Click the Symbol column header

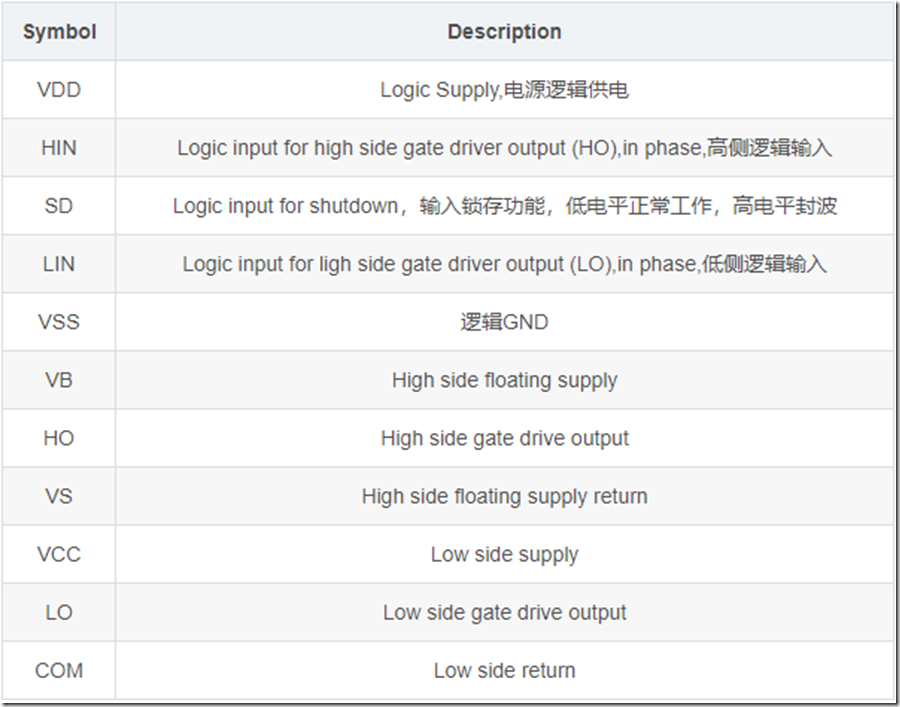click(x=59, y=32)
